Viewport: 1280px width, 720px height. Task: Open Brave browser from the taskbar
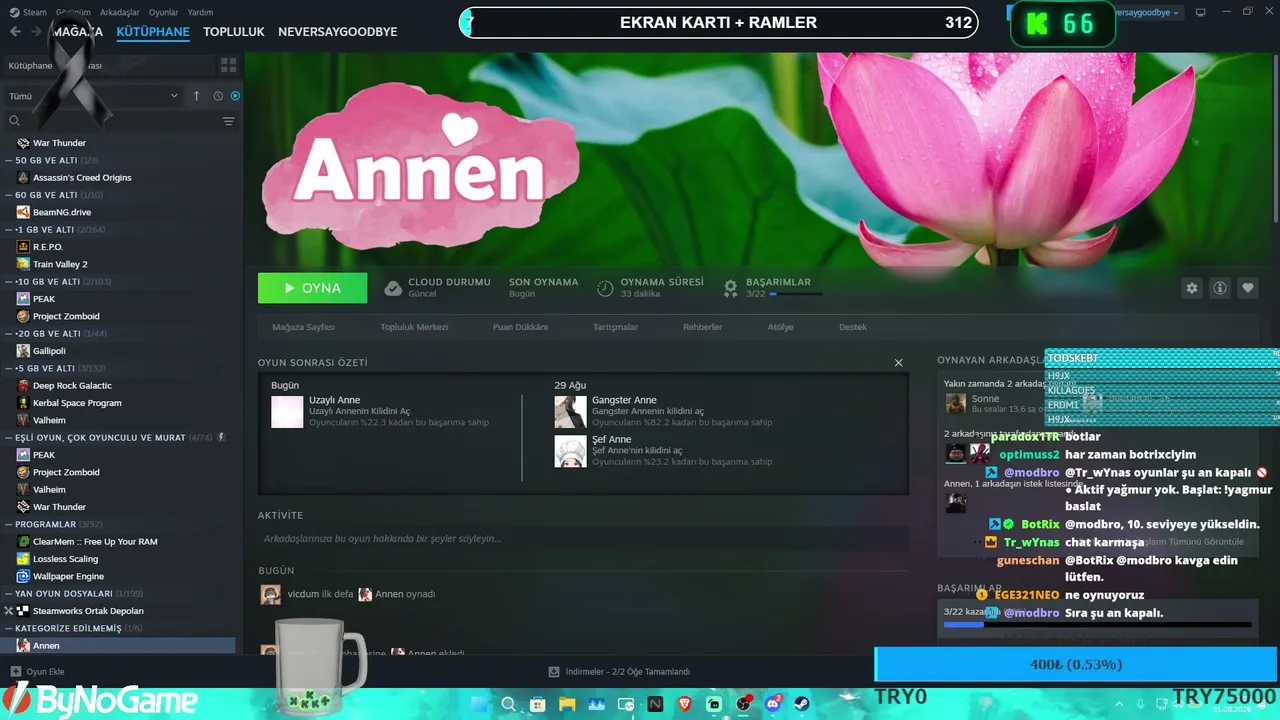(x=685, y=704)
